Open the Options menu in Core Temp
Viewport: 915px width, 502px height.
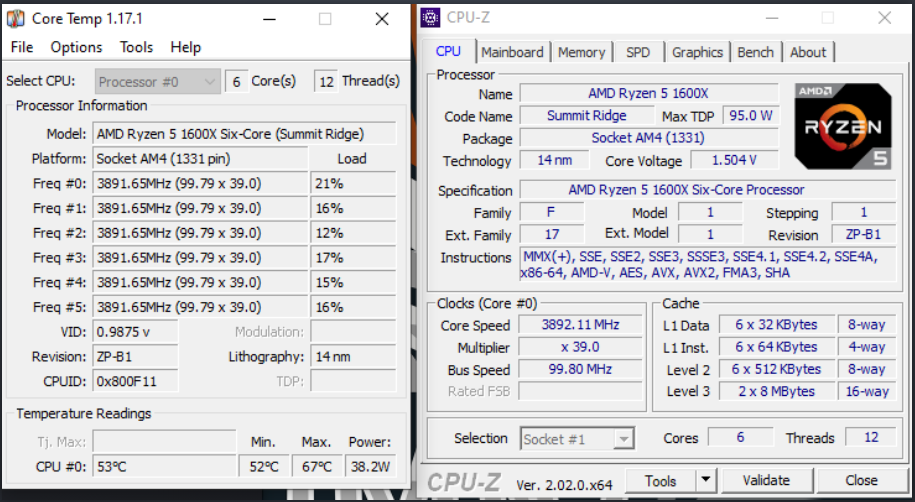(x=76, y=47)
